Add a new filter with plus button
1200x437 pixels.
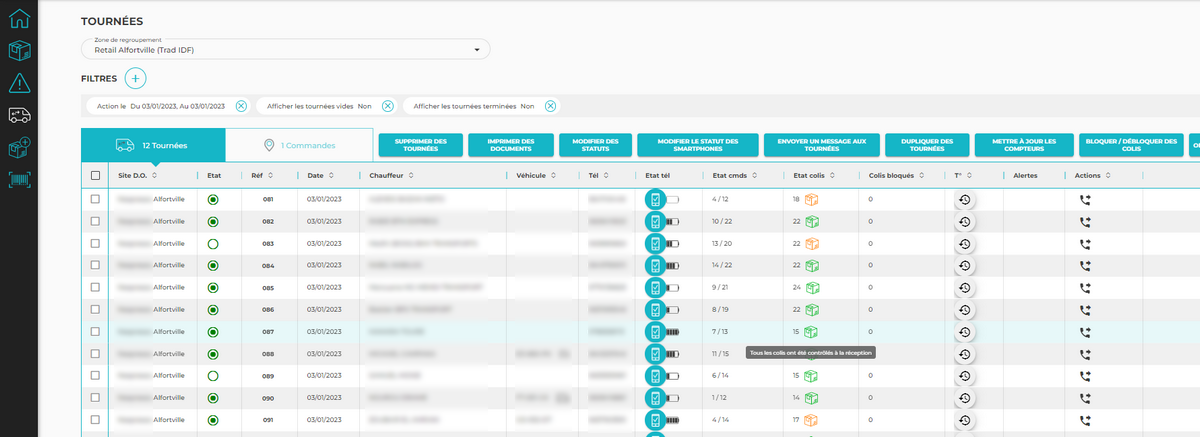tap(137, 78)
